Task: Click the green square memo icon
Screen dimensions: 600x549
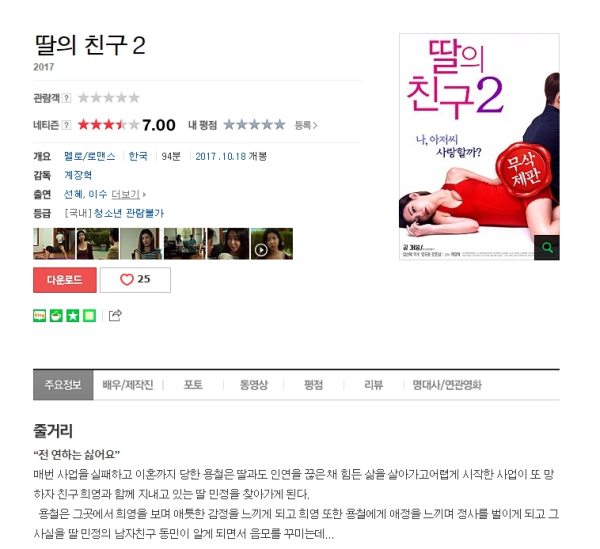Action: [90, 316]
